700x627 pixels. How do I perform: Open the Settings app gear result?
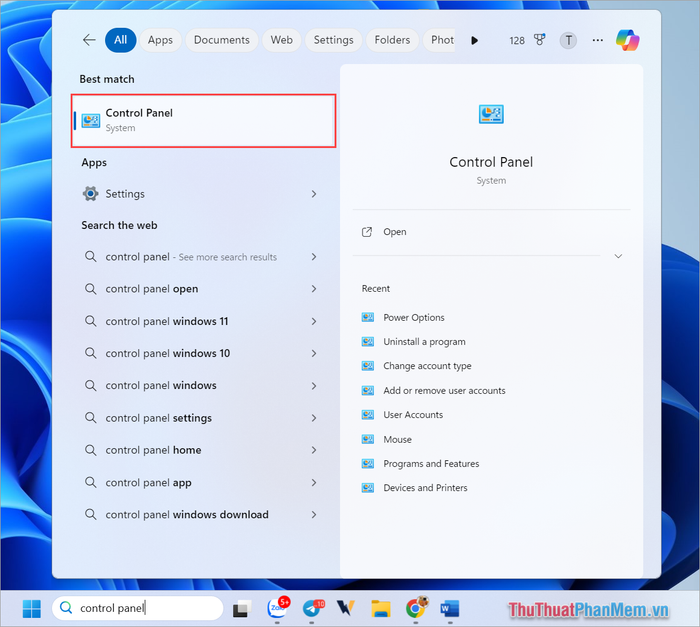click(91, 194)
